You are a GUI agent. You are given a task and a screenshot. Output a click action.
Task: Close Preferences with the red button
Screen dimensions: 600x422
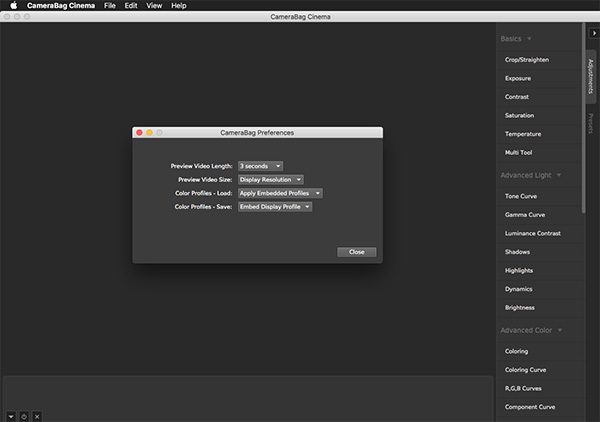click(139, 132)
